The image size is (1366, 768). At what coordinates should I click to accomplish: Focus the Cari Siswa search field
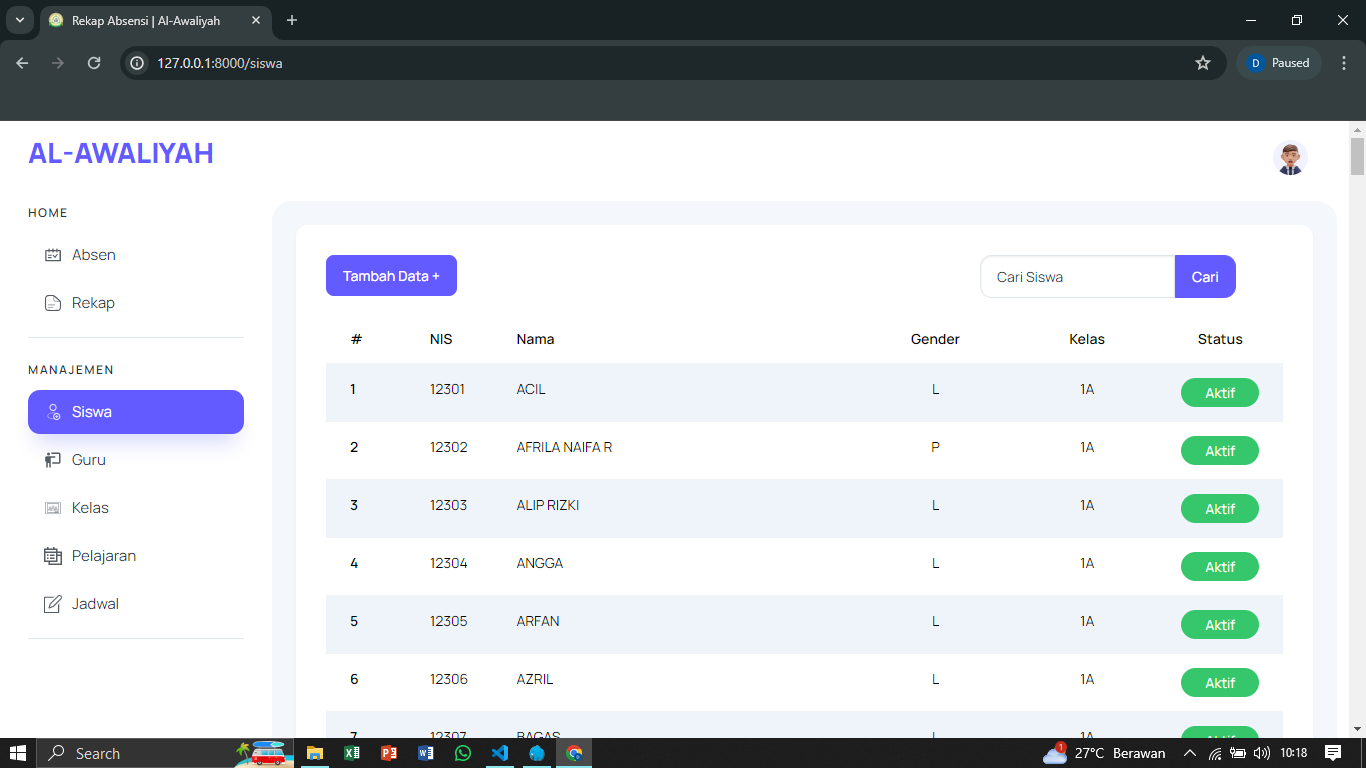[1077, 277]
